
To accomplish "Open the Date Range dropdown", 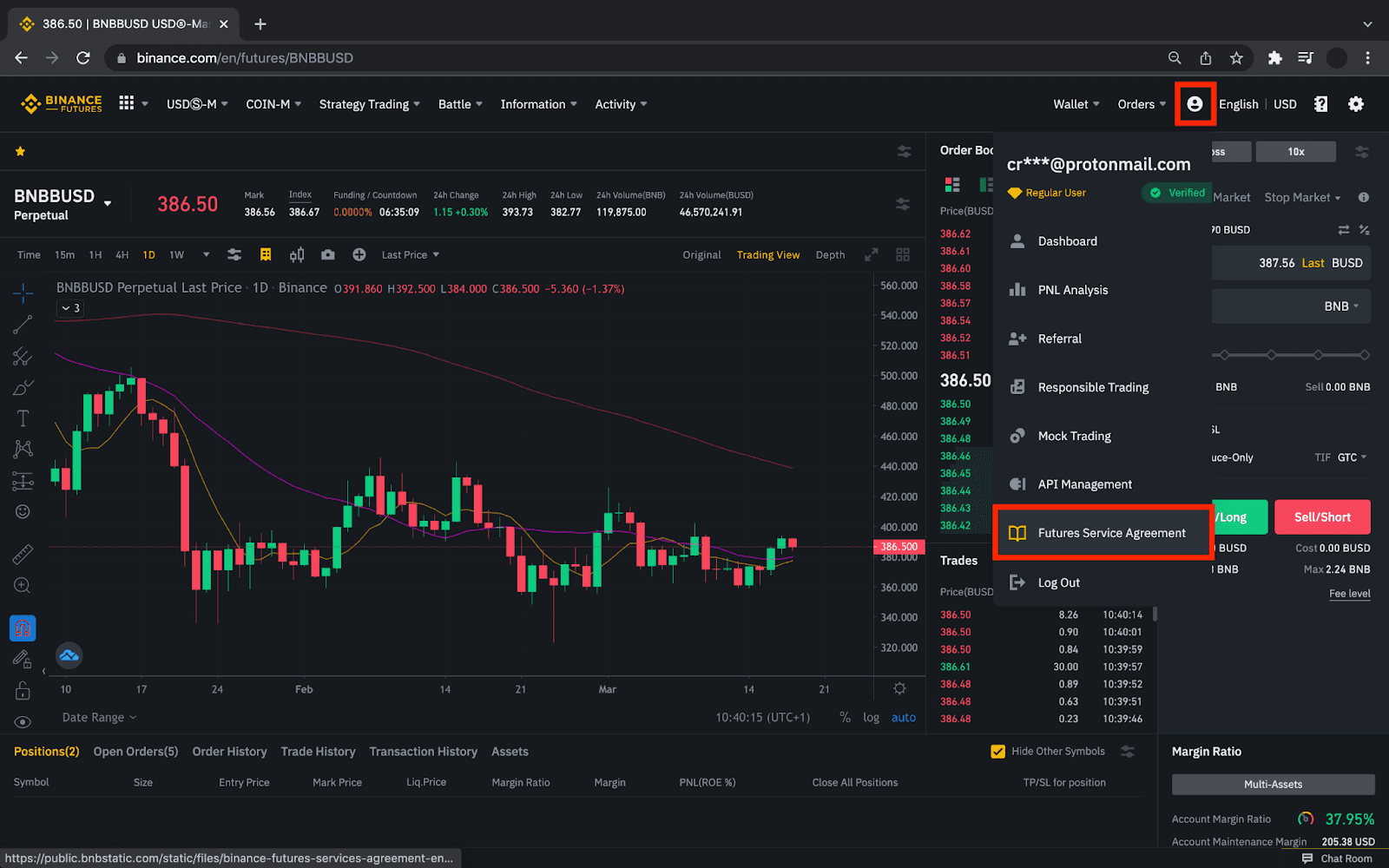I will tap(99, 718).
